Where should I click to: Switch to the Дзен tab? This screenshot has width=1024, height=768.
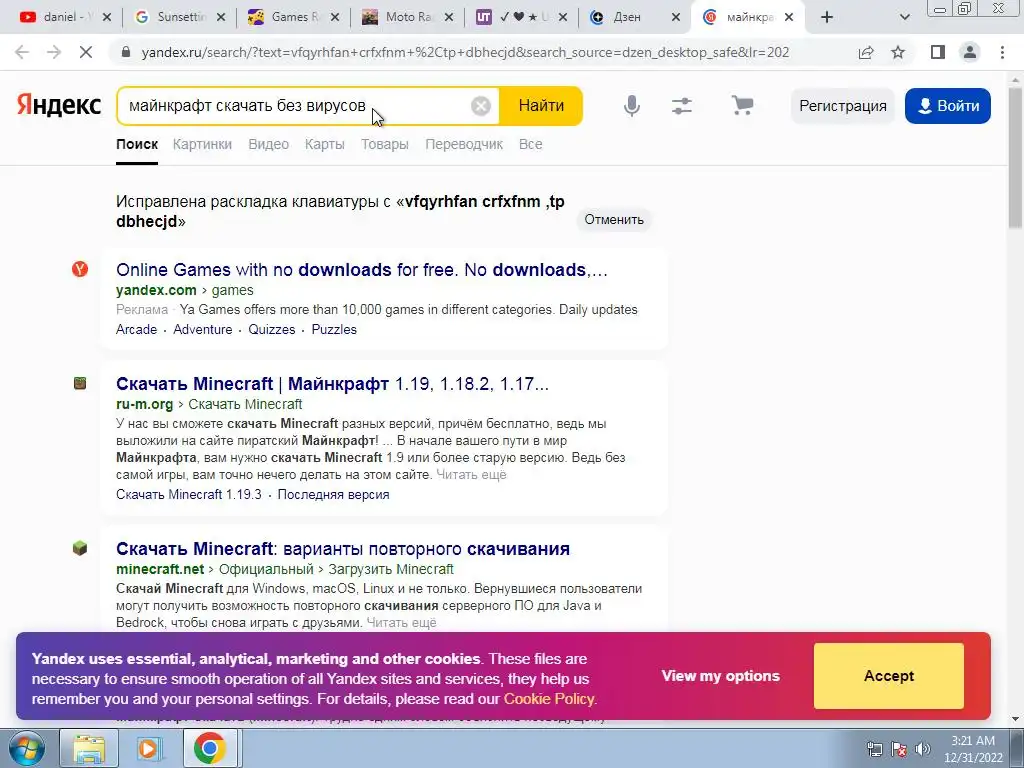pyautogui.click(x=626, y=18)
